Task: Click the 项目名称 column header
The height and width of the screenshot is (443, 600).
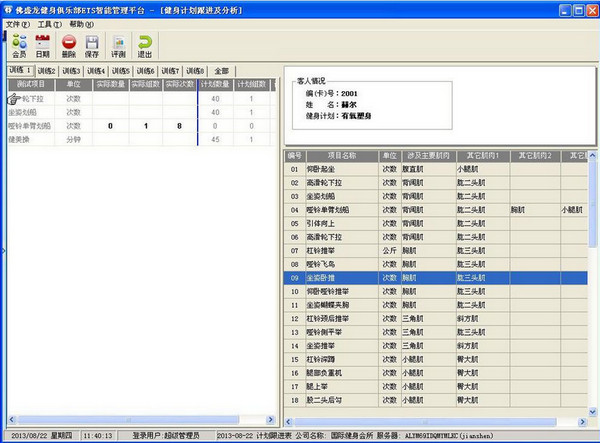Action: coord(342,156)
